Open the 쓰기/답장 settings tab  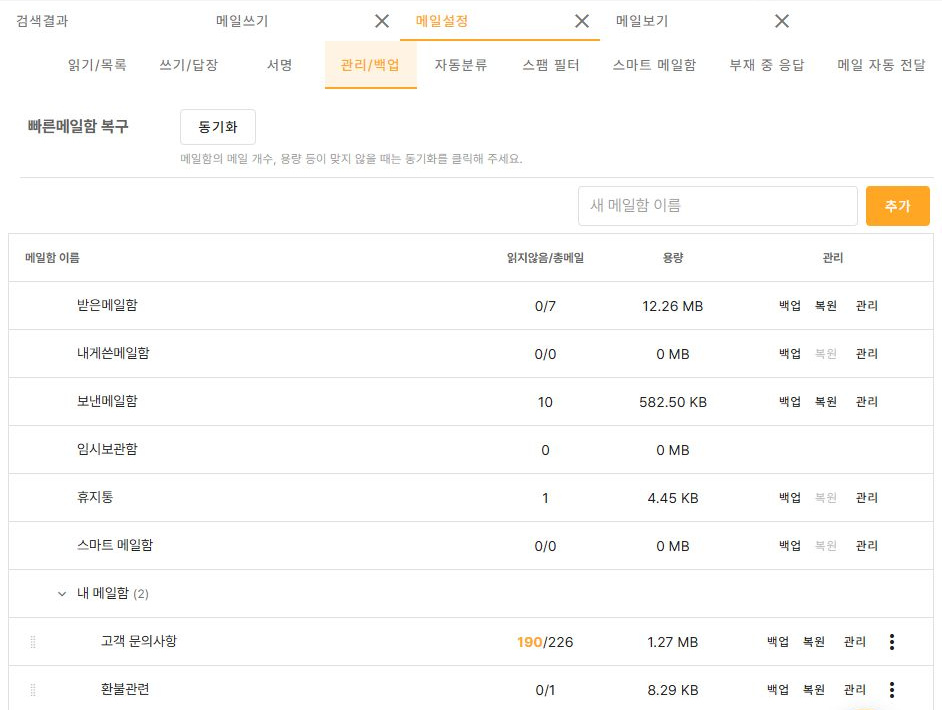[188, 65]
